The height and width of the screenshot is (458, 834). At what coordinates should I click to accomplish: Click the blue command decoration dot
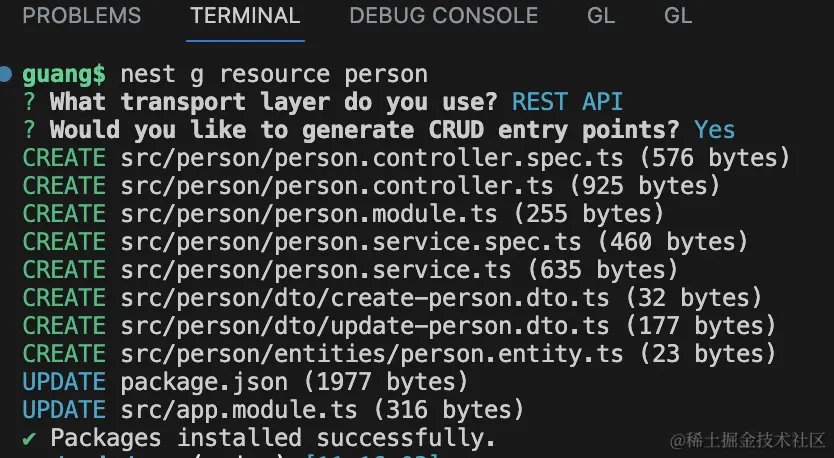tap(7, 74)
